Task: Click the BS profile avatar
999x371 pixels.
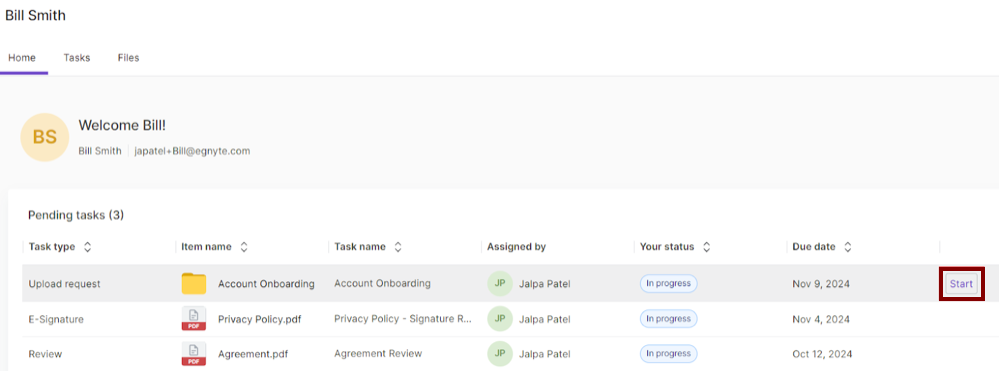Action: click(x=45, y=137)
